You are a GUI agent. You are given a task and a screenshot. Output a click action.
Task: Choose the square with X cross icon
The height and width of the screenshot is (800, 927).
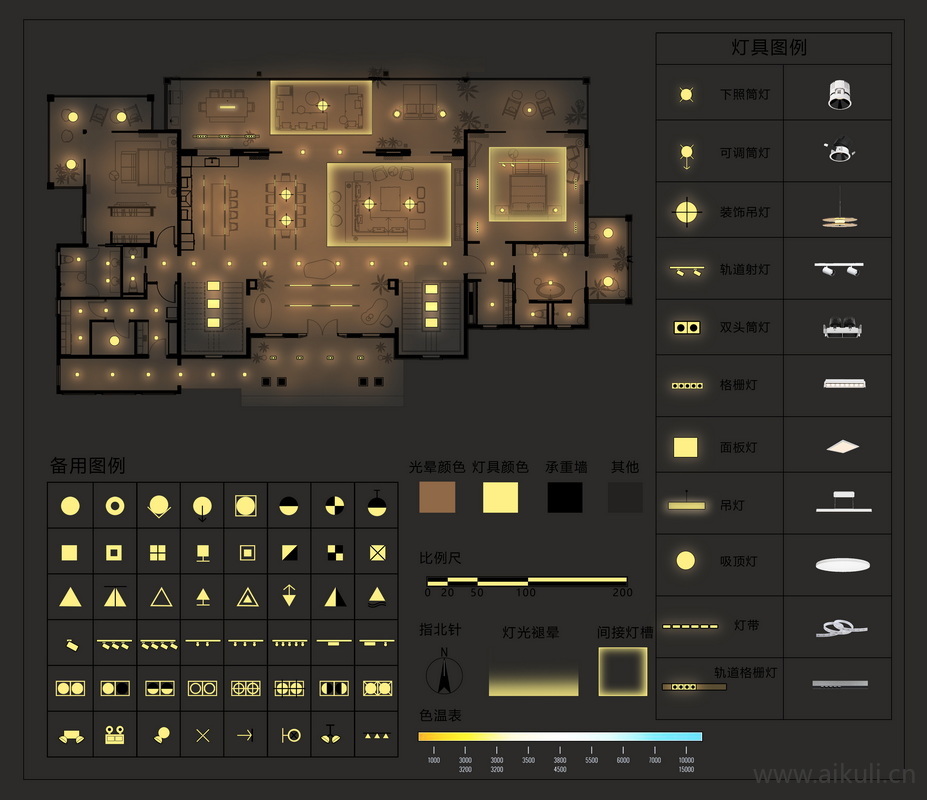[x=377, y=553]
